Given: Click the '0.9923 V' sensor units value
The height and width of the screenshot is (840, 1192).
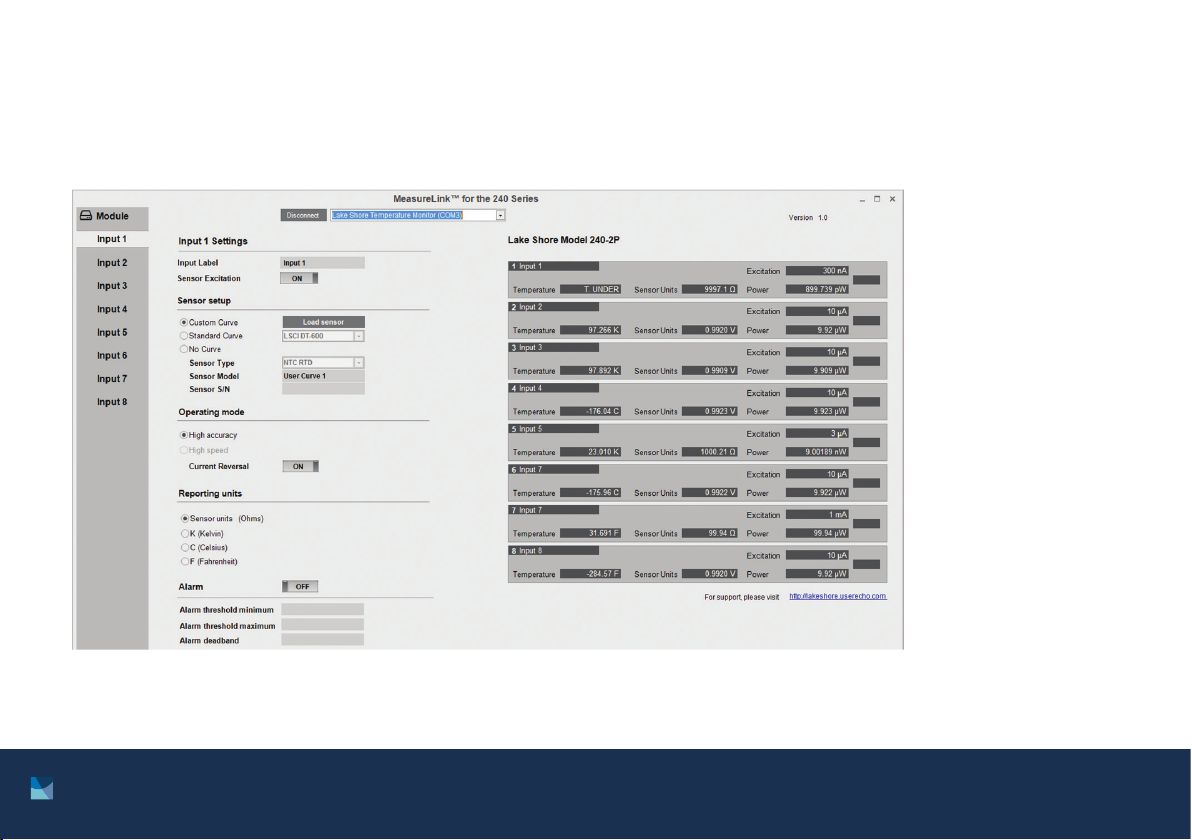Looking at the screenshot, I should pos(710,412).
